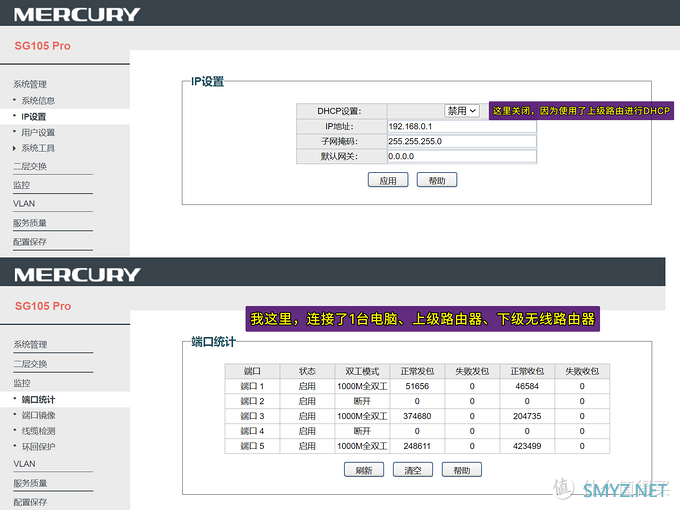Click the 正常收包 column header
The image size is (680, 510).
pos(527,371)
